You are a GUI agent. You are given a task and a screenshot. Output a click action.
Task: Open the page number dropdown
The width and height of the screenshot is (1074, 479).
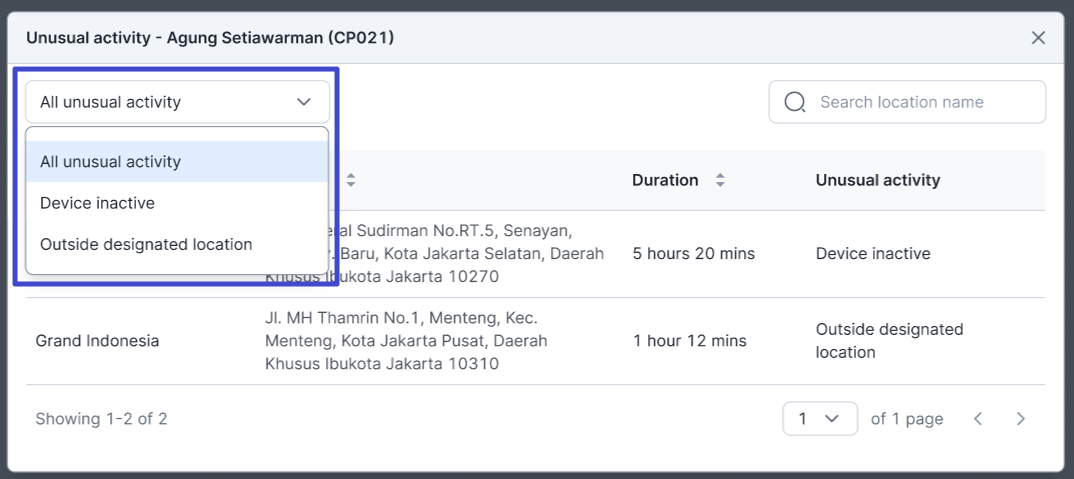click(819, 419)
